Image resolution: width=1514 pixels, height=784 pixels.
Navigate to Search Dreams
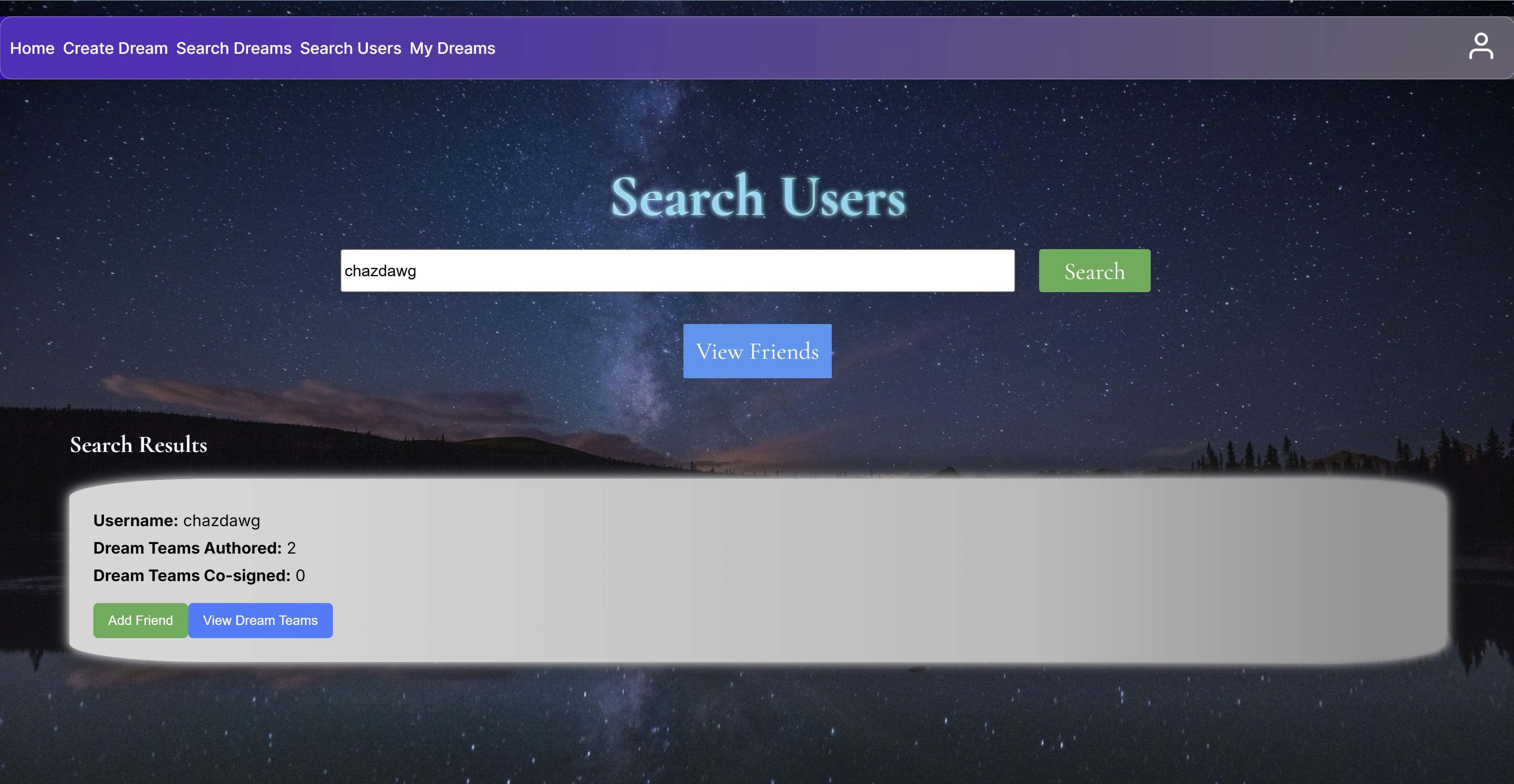click(x=234, y=48)
